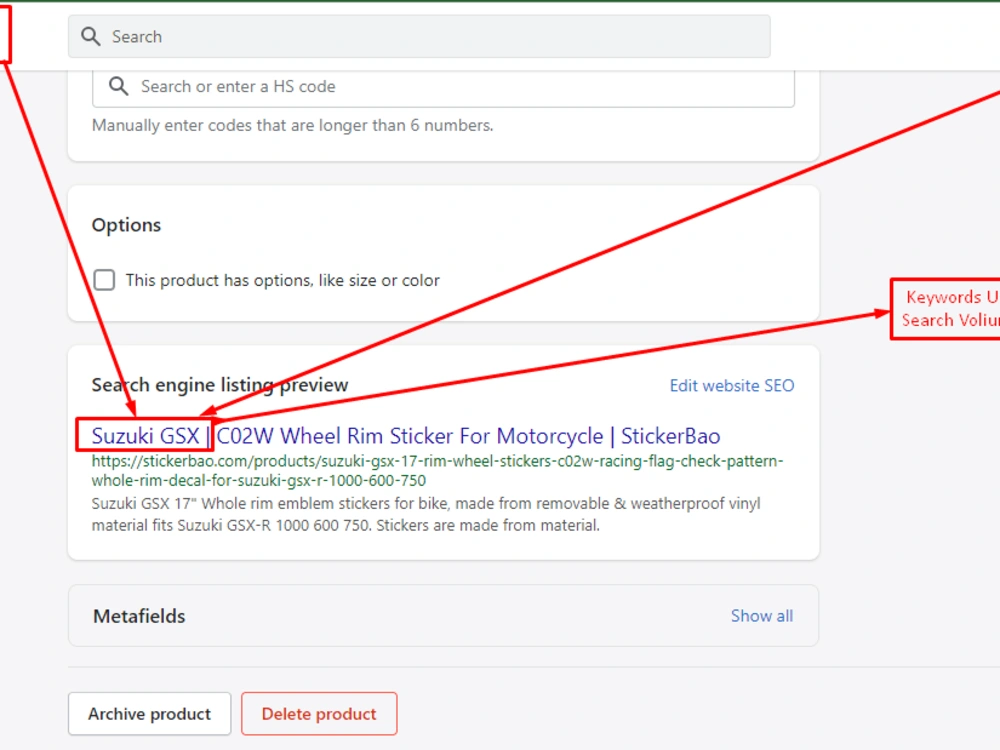
Task: Open Show all under Metafields
Action: click(x=761, y=616)
